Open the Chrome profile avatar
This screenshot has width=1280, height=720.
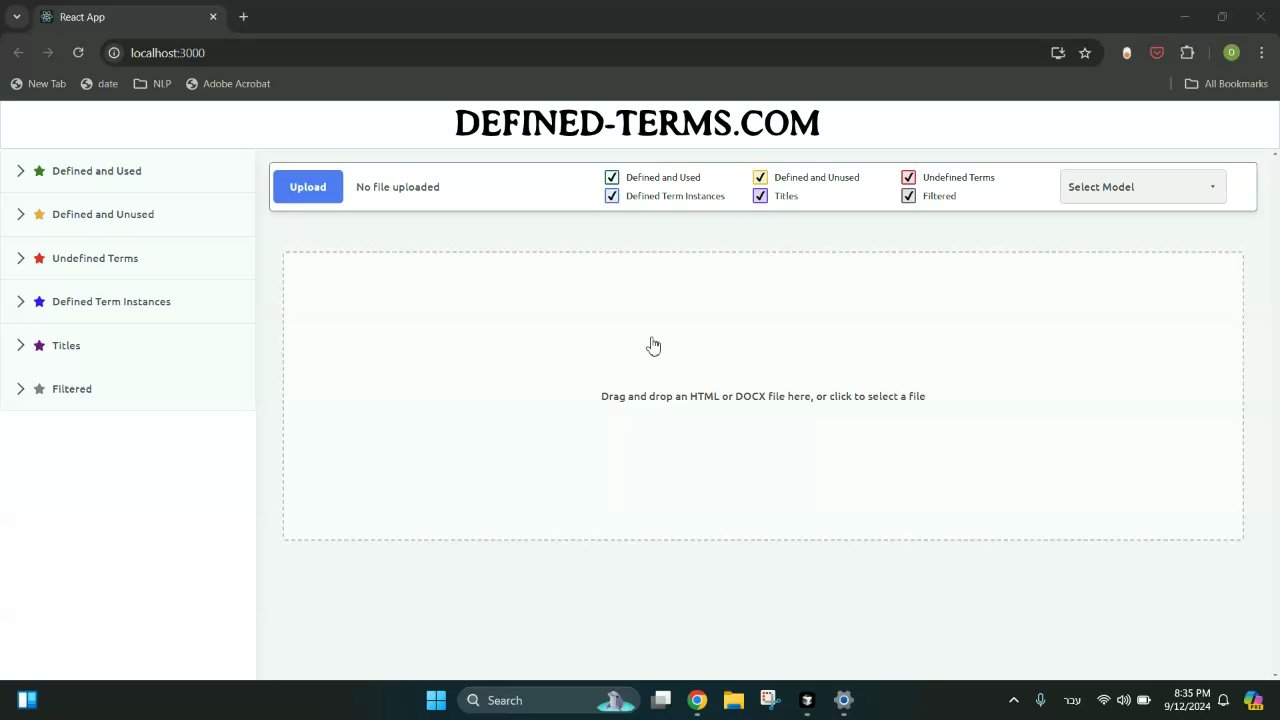pos(1231,53)
